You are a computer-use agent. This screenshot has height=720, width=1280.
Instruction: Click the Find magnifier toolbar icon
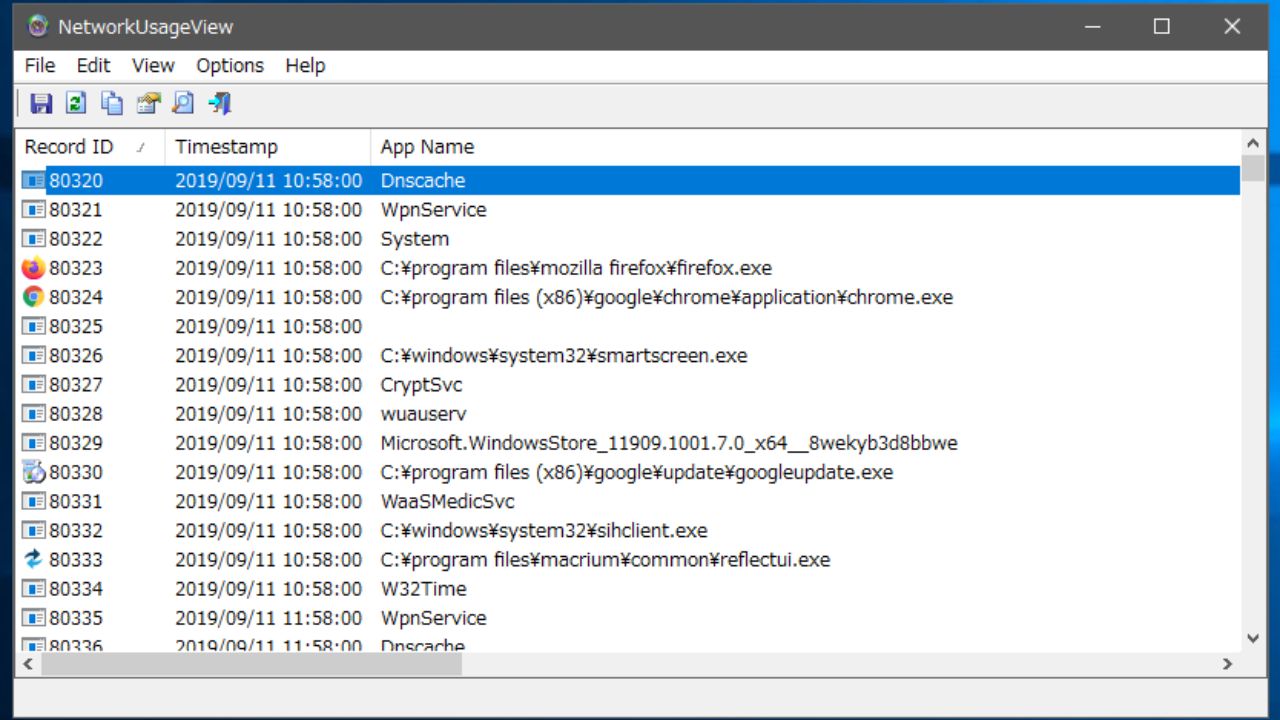click(x=183, y=103)
